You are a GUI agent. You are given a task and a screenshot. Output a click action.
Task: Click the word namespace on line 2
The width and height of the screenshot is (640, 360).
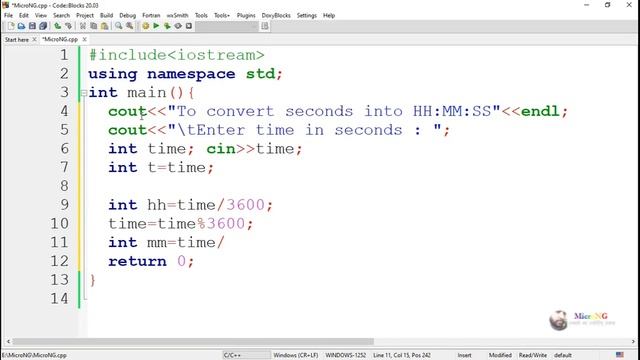coord(191,74)
